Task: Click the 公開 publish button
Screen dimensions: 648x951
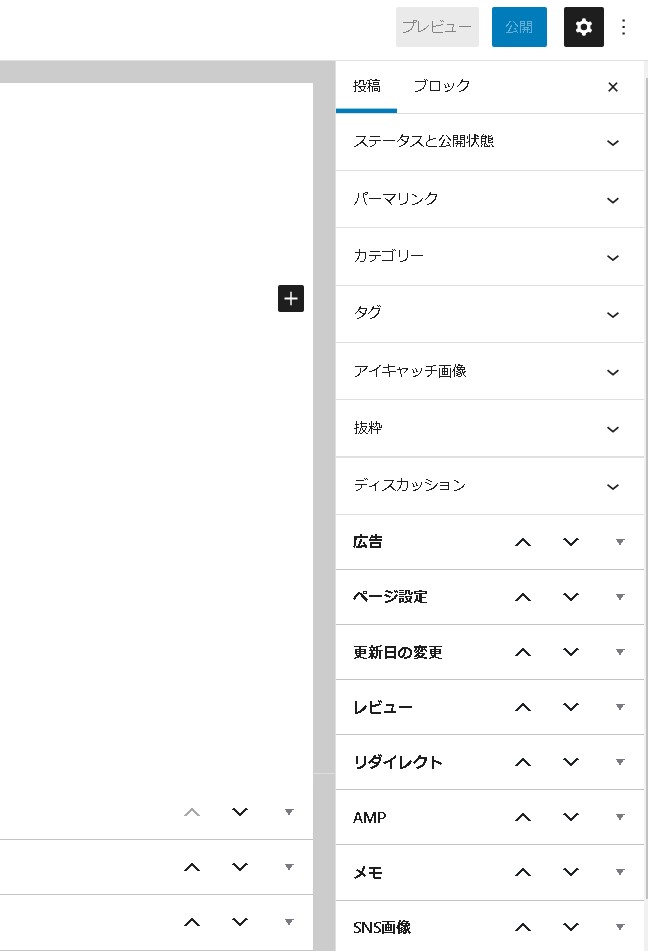Action: (519, 27)
